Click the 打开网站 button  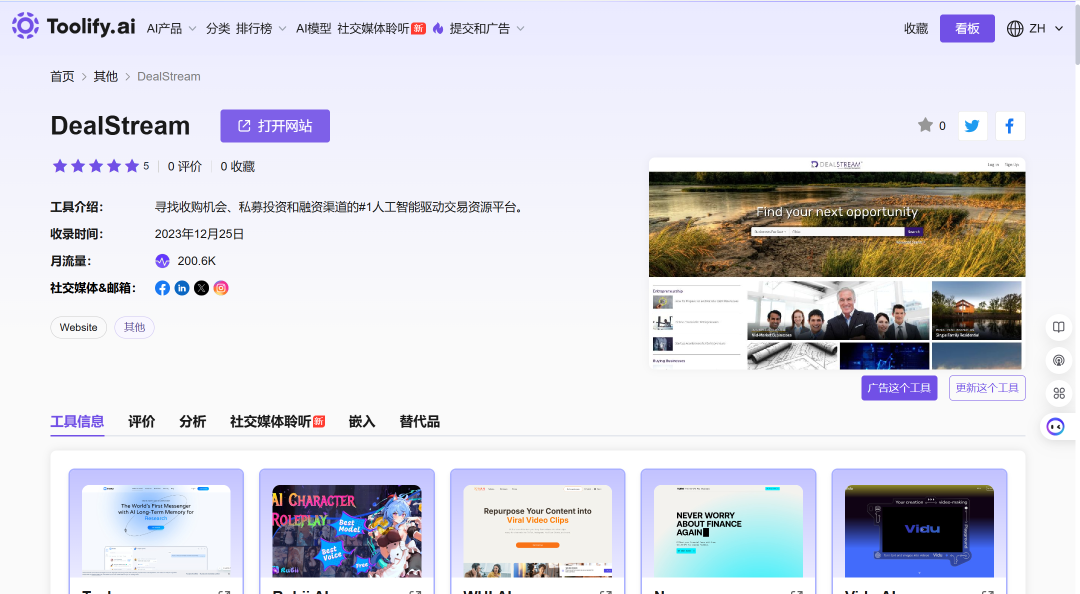(x=275, y=126)
